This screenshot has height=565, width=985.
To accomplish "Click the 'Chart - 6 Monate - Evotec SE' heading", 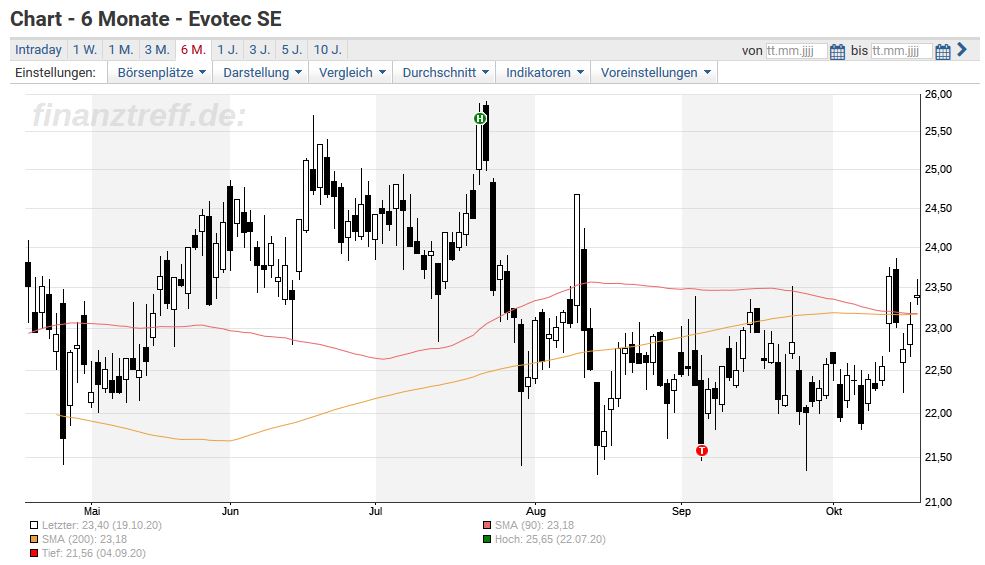I will [146, 19].
